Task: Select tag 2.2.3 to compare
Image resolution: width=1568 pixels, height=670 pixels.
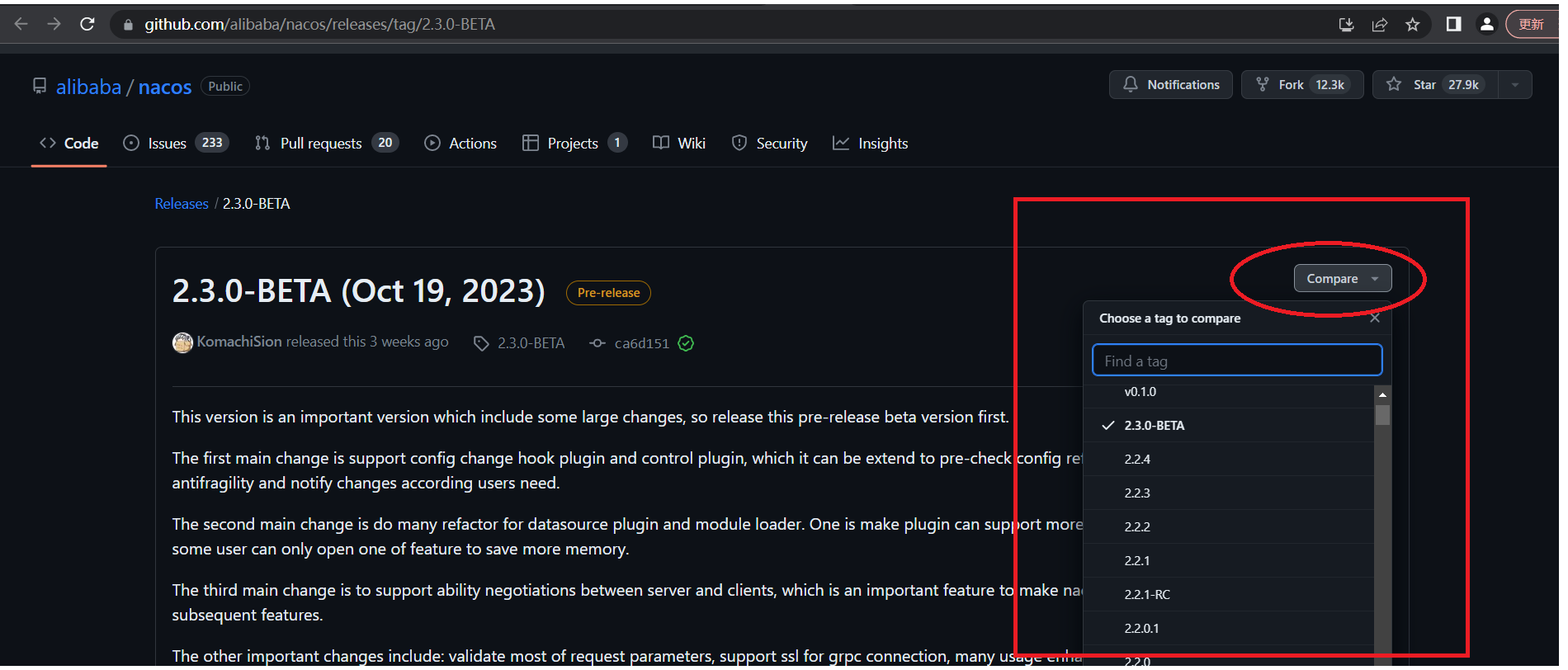Action: click(x=1229, y=493)
